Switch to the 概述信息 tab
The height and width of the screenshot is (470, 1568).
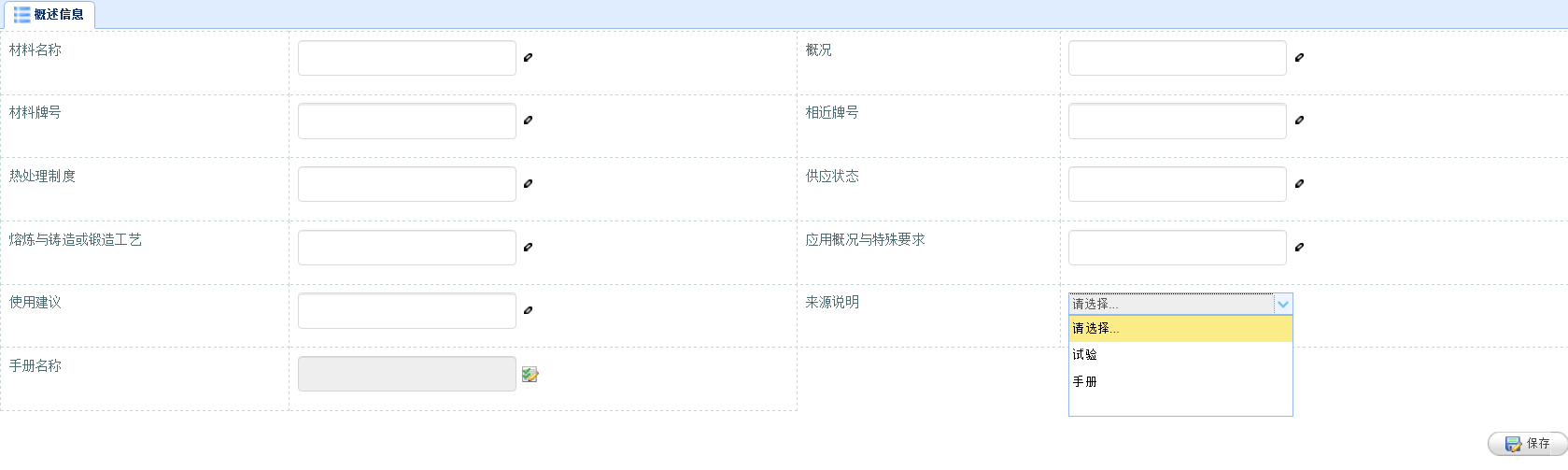coord(49,15)
